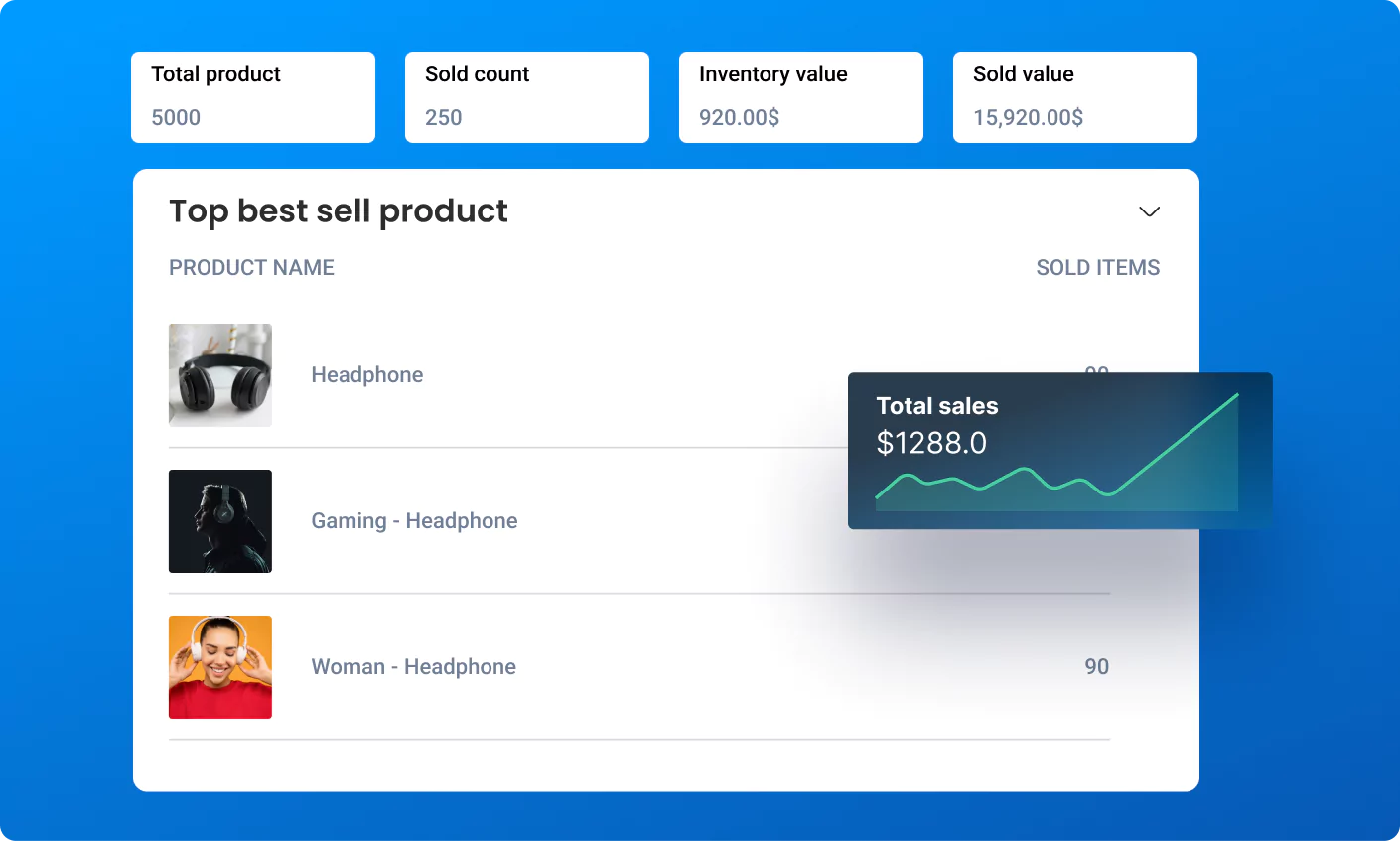The width and height of the screenshot is (1400, 841).
Task: Sort by PRODUCT NAME column header
Action: [x=251, y=268]
